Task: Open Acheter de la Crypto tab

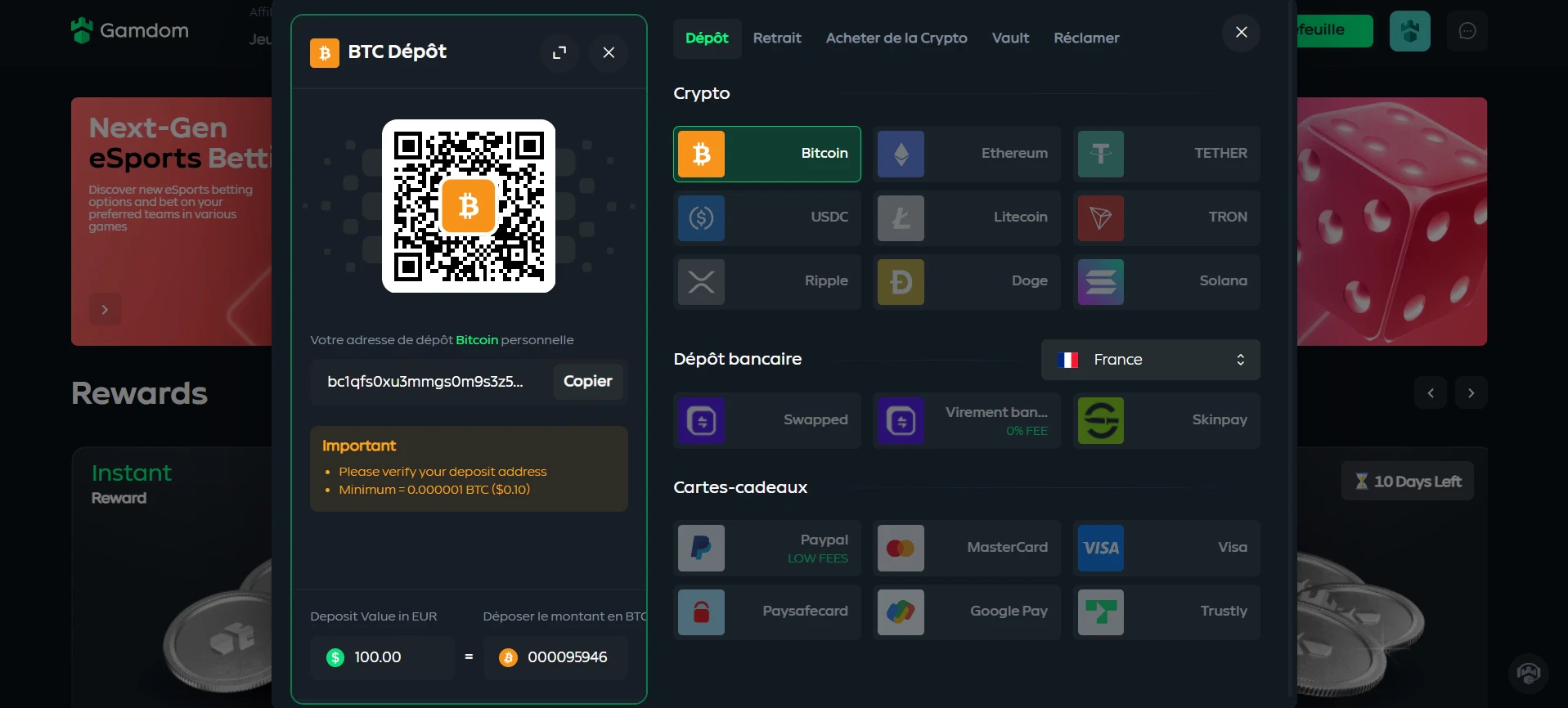Action: [x=896, y=38]
